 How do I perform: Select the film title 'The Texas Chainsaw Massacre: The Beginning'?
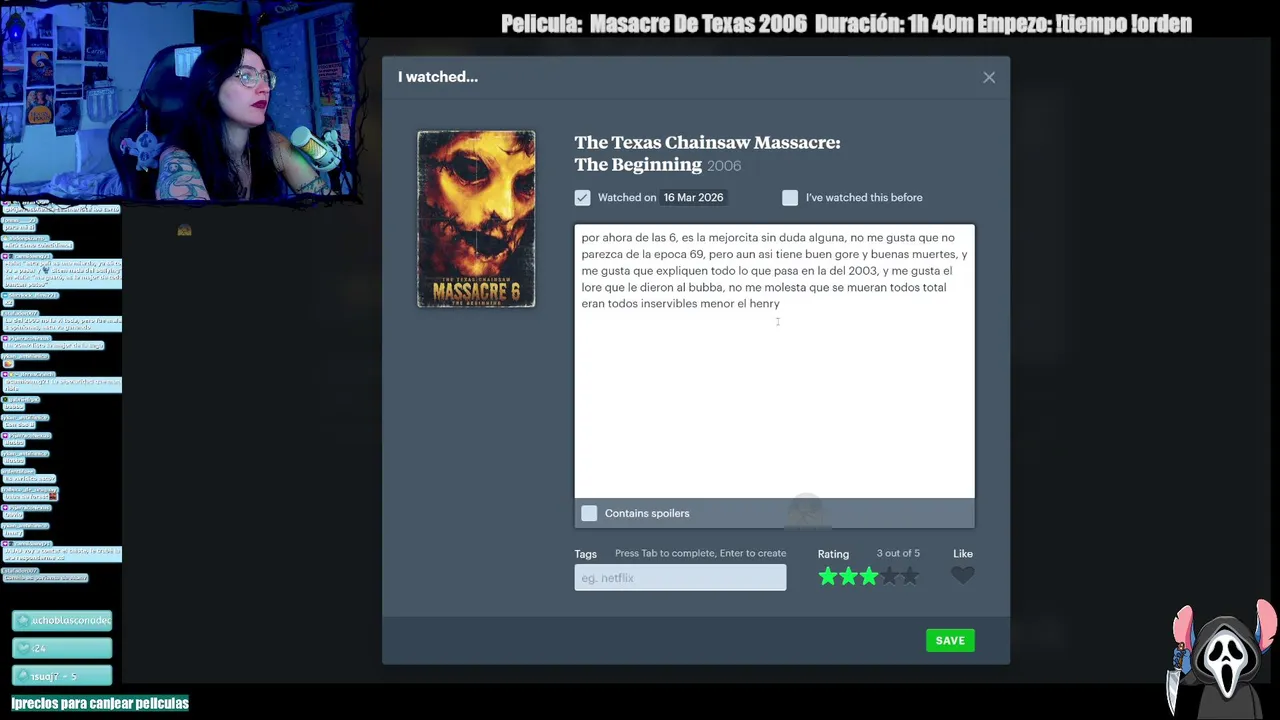[707, 153]
